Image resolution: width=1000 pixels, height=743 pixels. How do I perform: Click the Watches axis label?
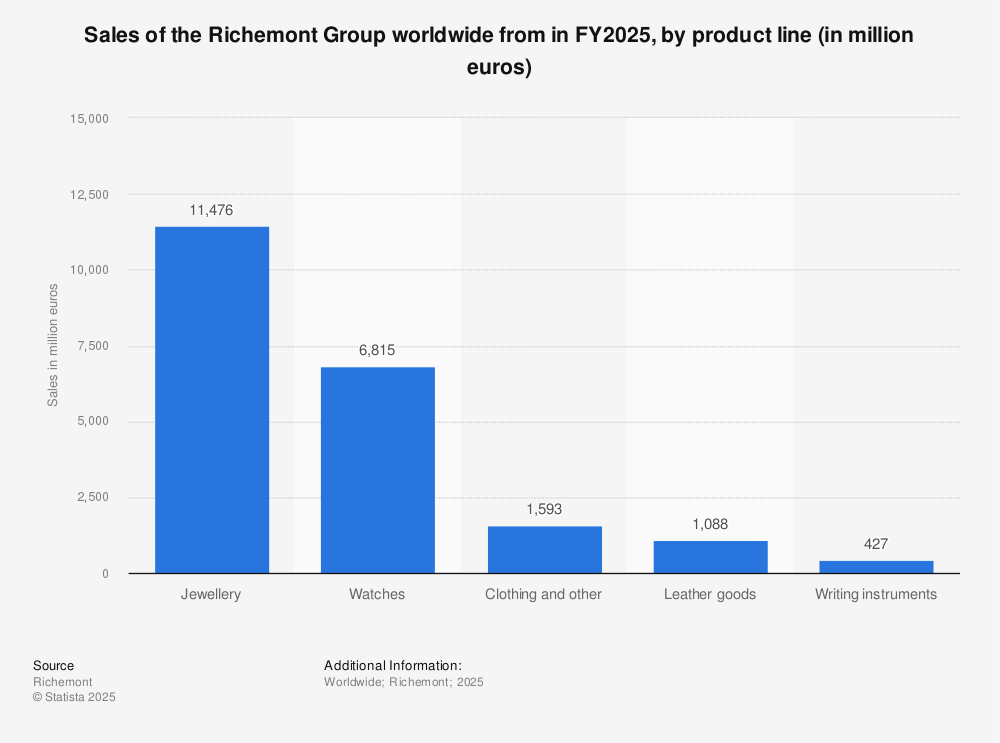pos(377,594)
